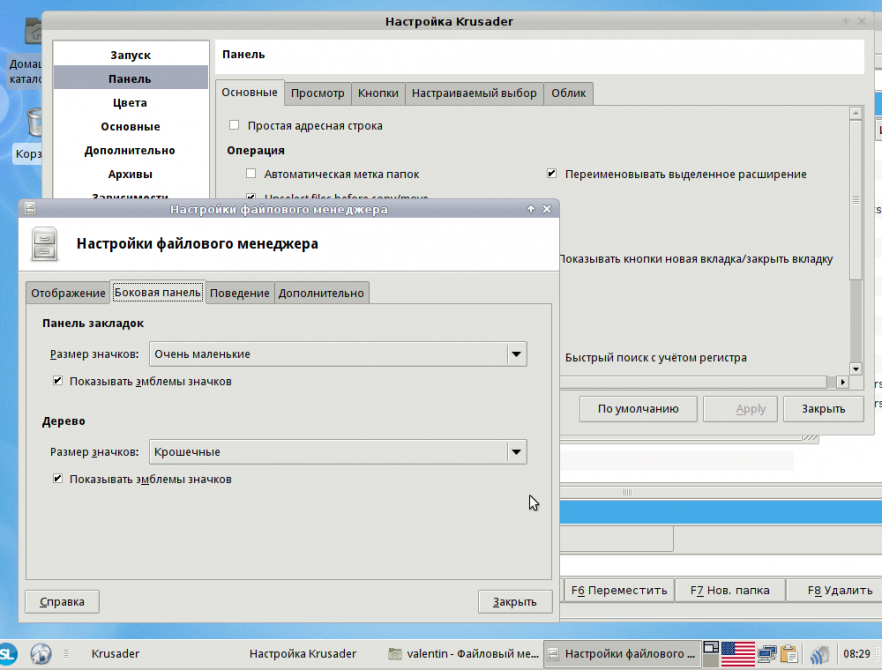Select 'Цвета' in Krusader settings list

[130, 103]
